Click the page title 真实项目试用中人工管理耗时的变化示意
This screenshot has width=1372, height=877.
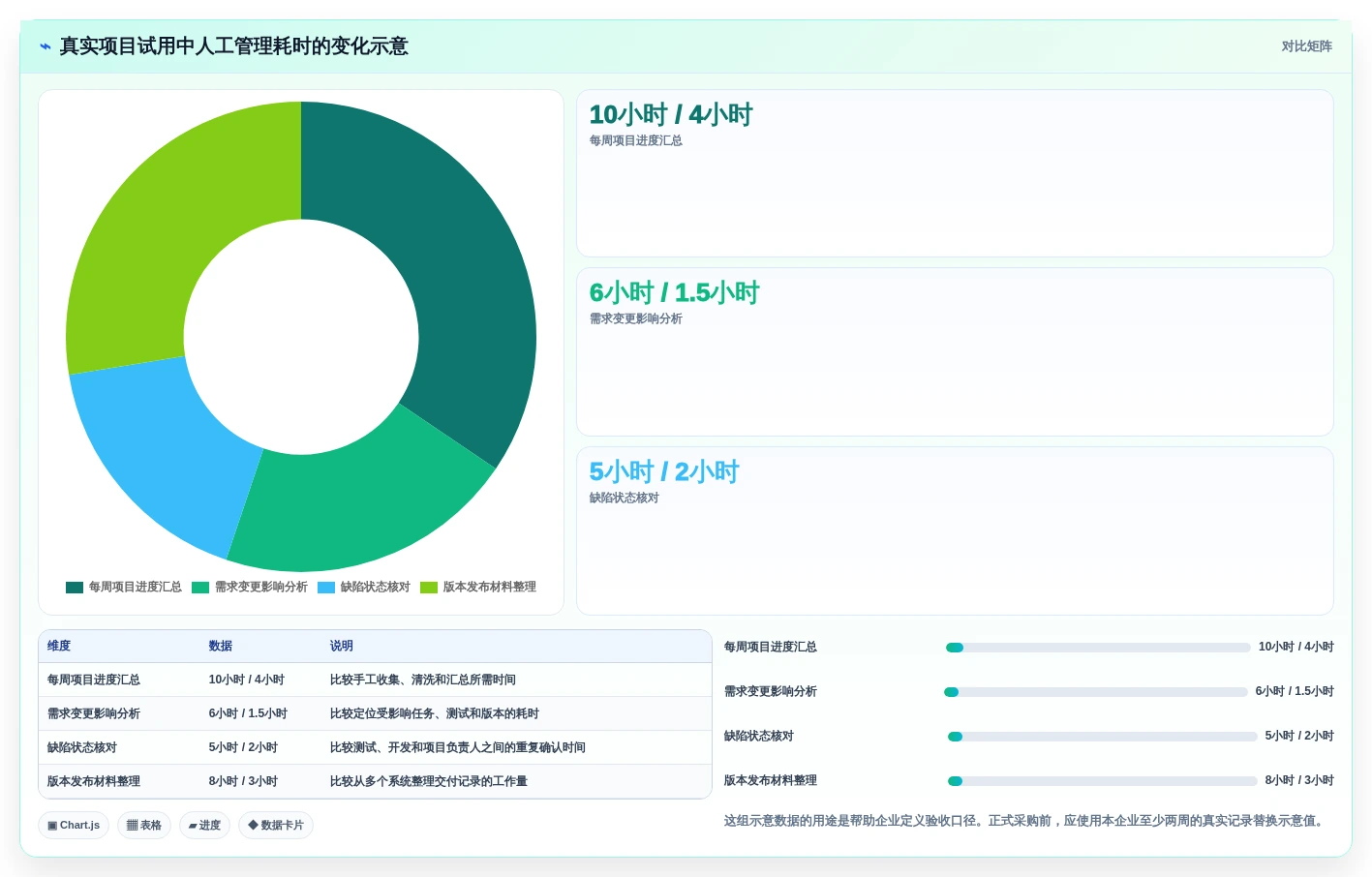pyautogui.click(x=234, y=46)
